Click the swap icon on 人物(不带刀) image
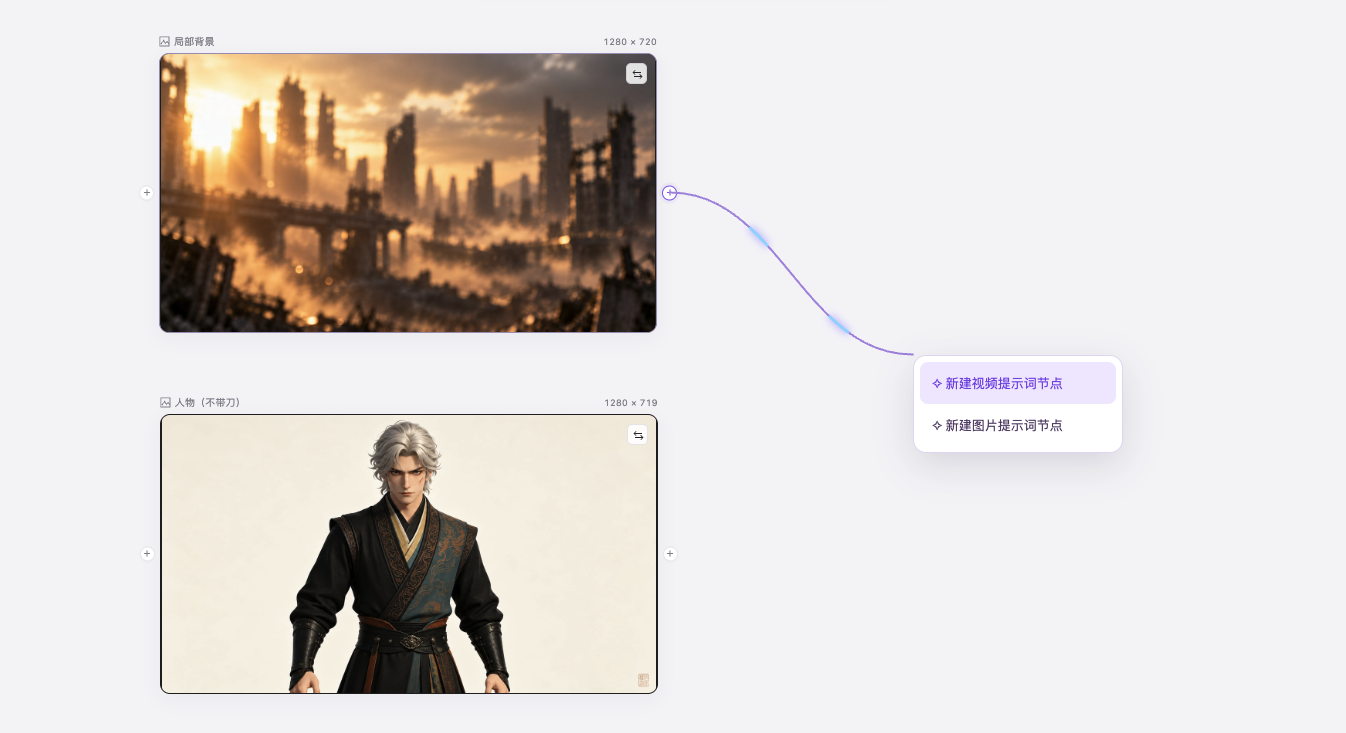 point(637,435)
